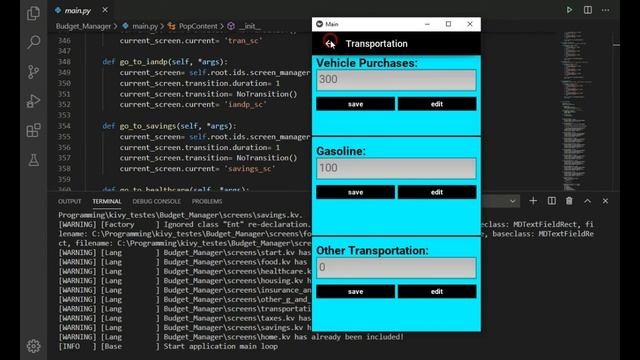Open Run and Debug view
The height and width of the screenshot is (360, 640).
[33, 101]
